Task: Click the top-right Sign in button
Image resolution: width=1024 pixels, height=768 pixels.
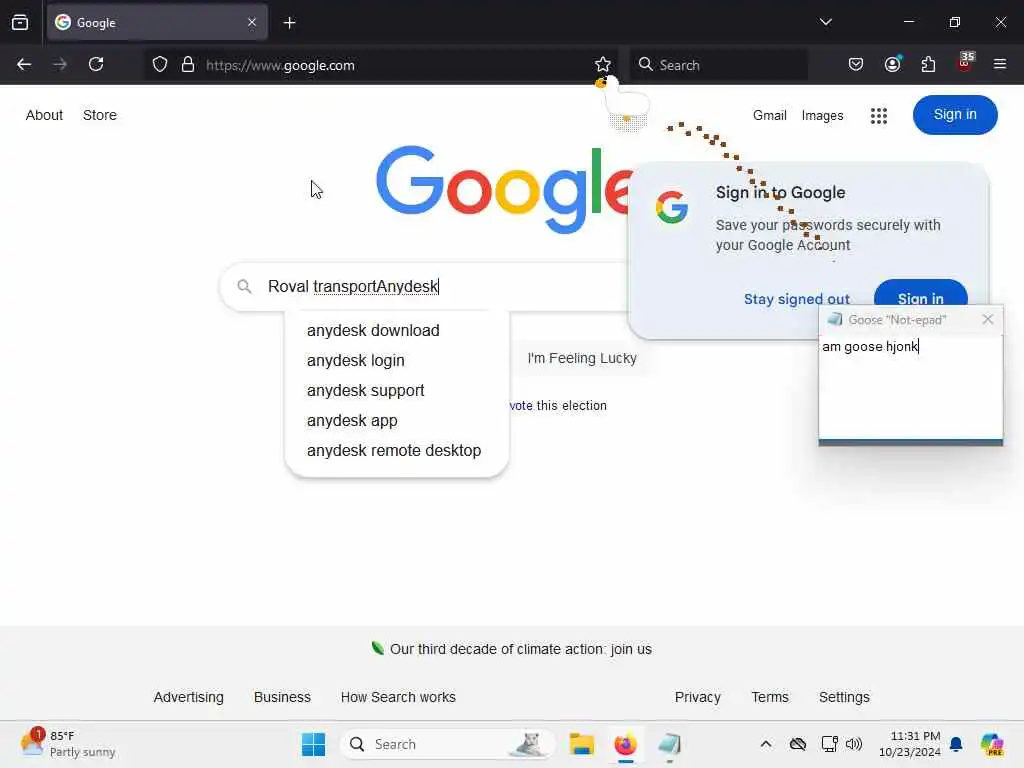Action: pyautogui.click(x=955, y=115)
